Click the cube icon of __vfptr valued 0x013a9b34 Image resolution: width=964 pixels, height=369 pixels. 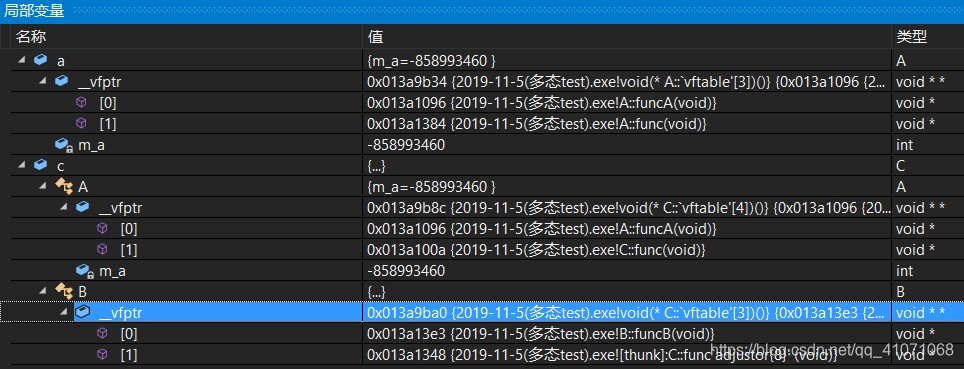tap(61, 81)
